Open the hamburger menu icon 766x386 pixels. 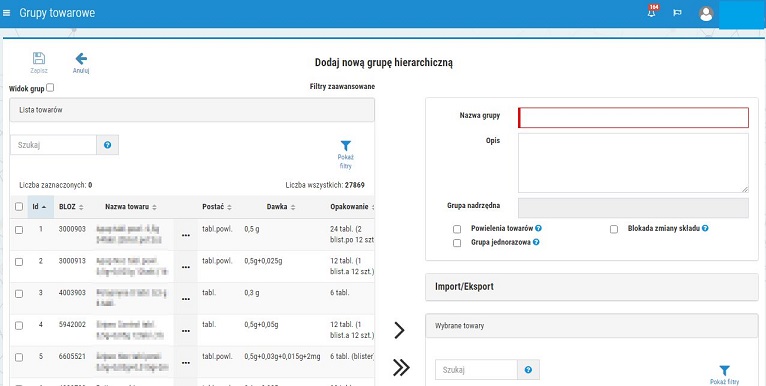coord(6,13)
